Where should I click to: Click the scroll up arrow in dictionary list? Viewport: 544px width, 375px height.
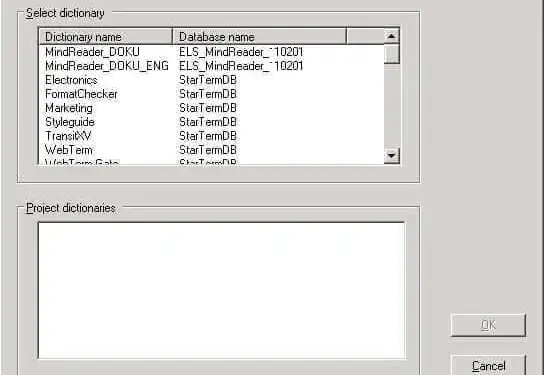pos(392,36)
